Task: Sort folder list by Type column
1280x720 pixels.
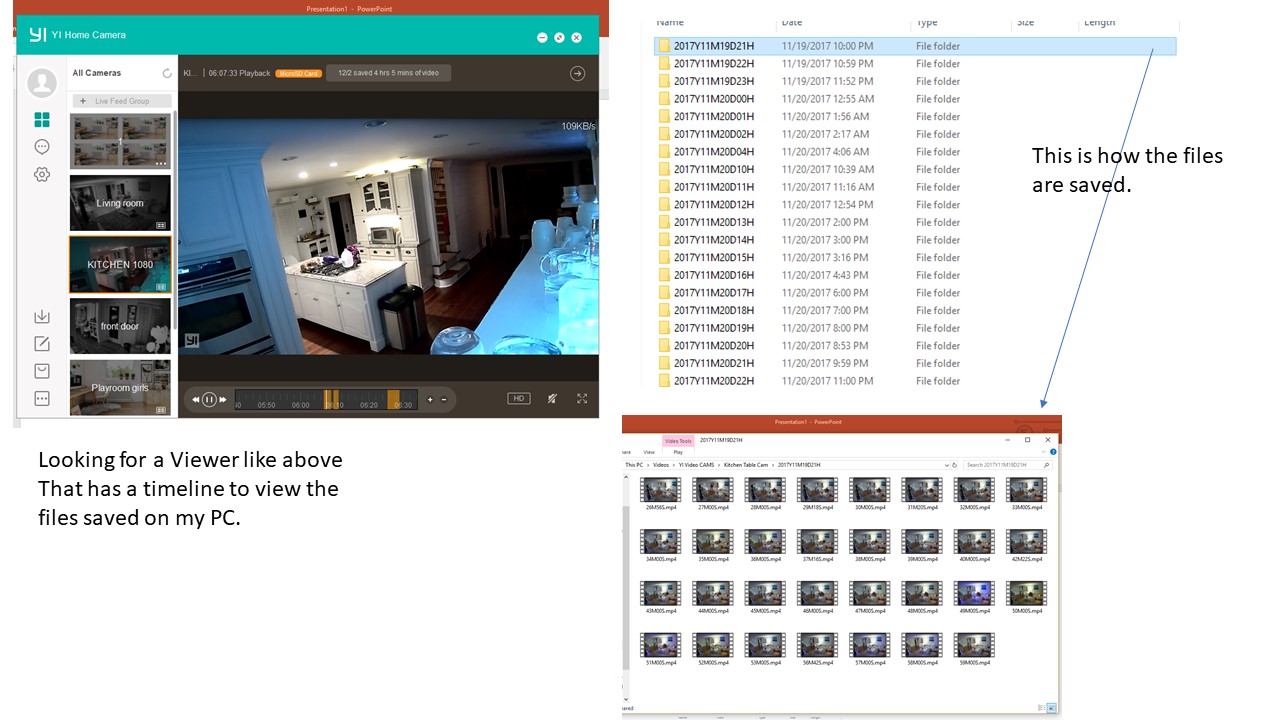Action: tap(927, 22)
